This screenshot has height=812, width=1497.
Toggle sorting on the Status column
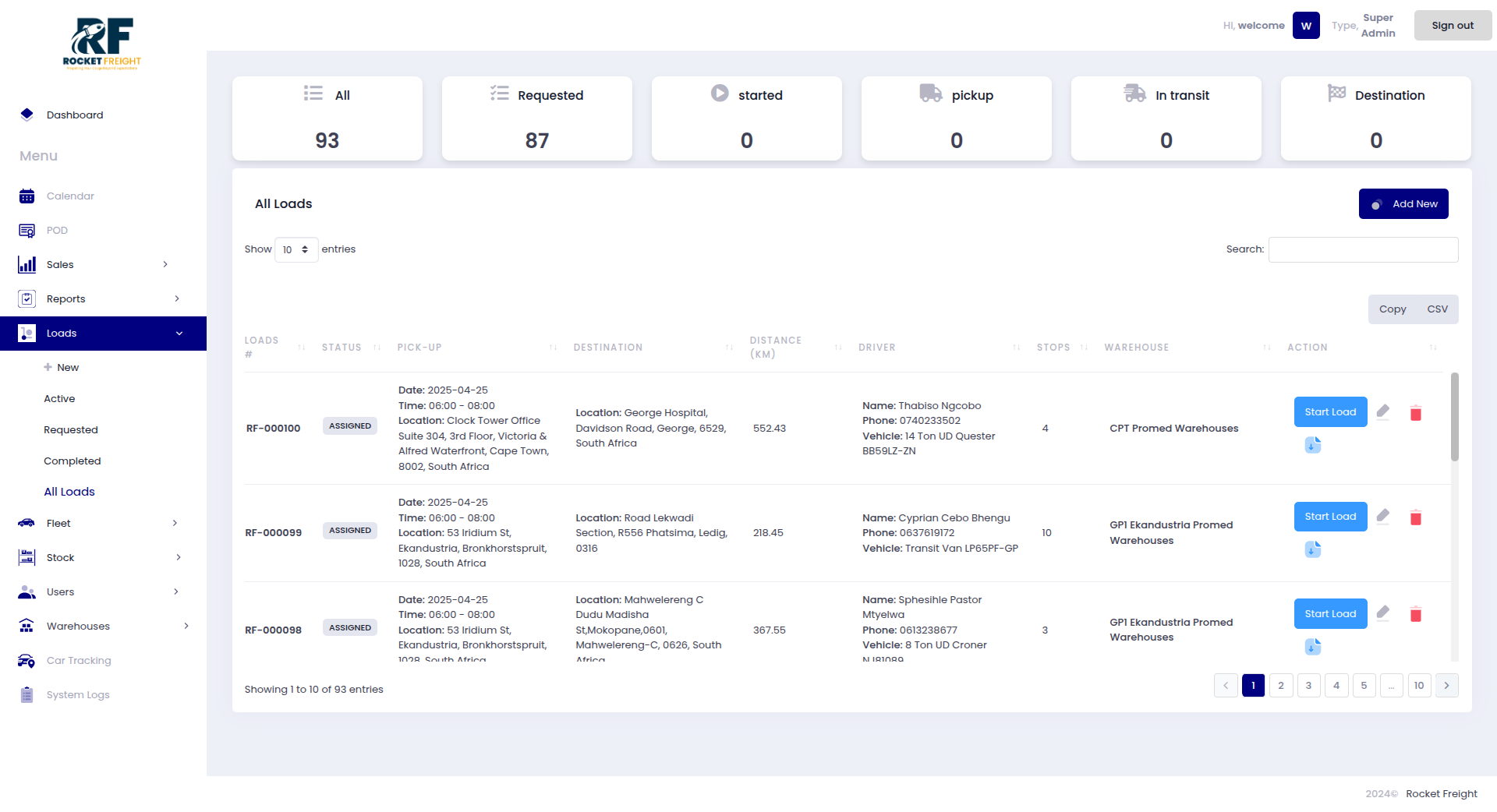click(377, 348)
